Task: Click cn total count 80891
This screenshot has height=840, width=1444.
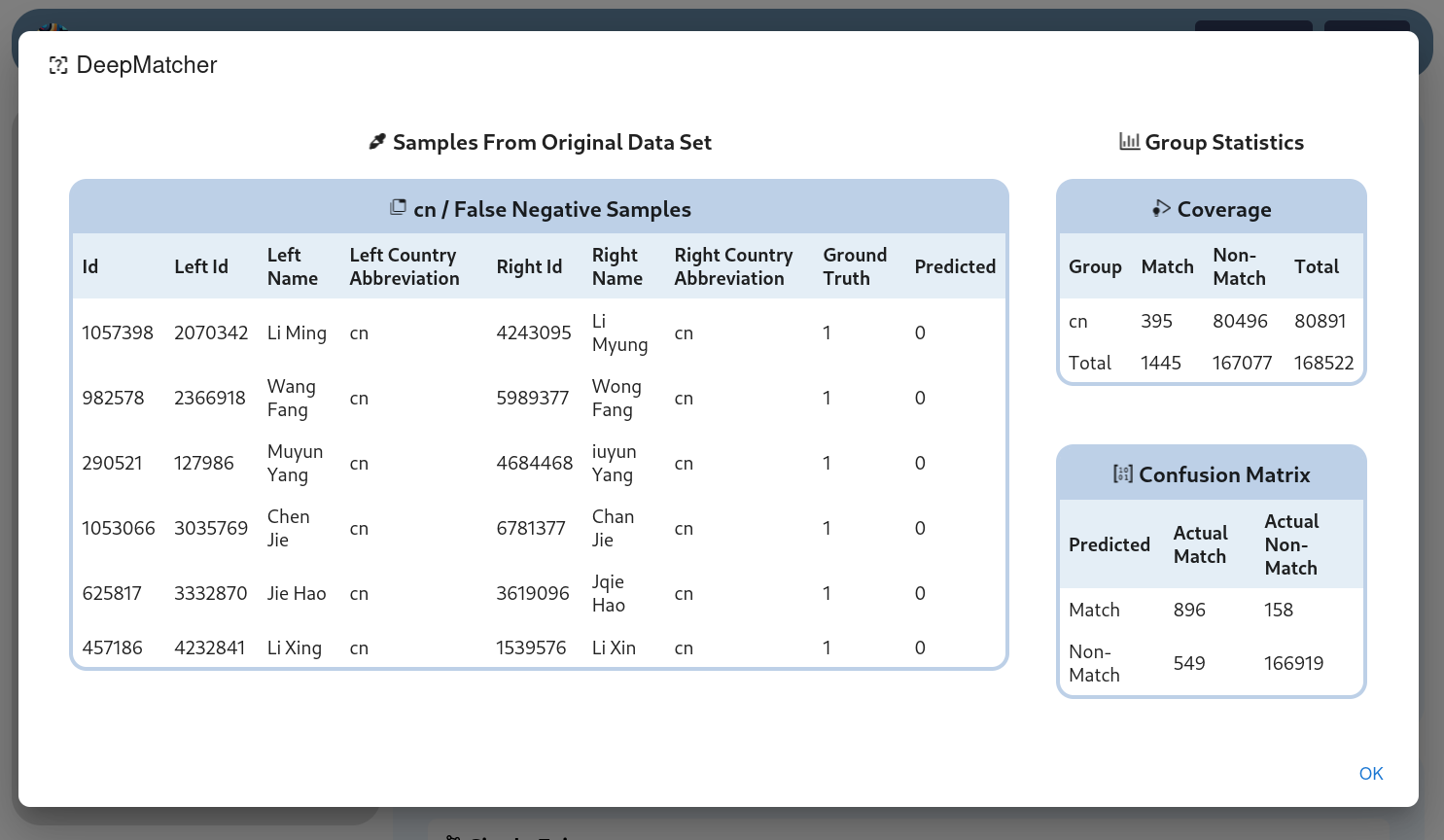Action: pyautogui.click(x=1321, y=321)
